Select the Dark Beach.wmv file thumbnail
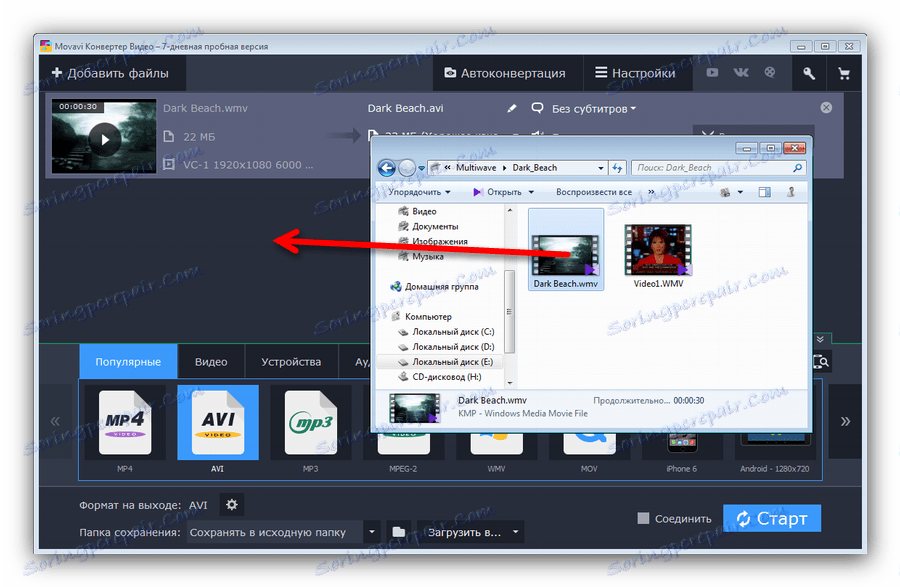 565,250
